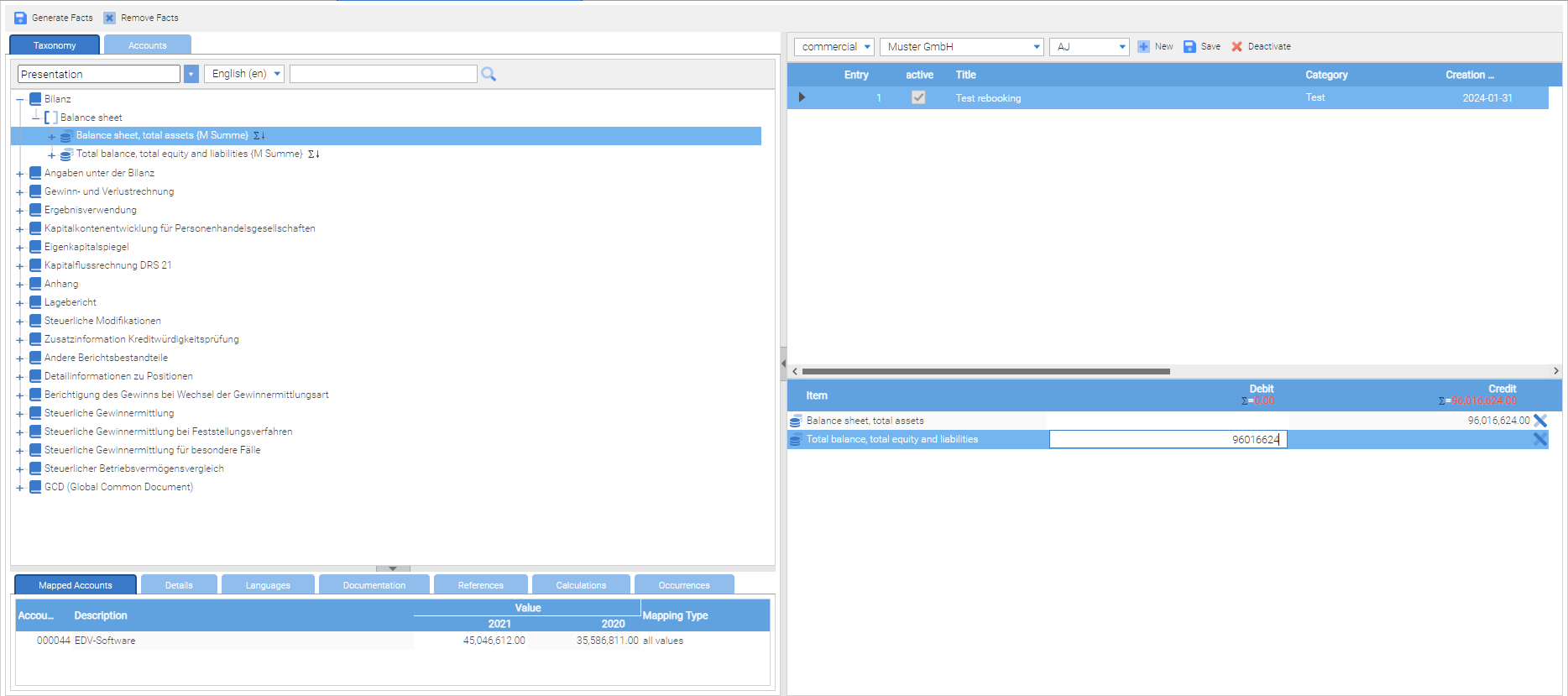Click the New entry plus icon

tap(1143, 47)
